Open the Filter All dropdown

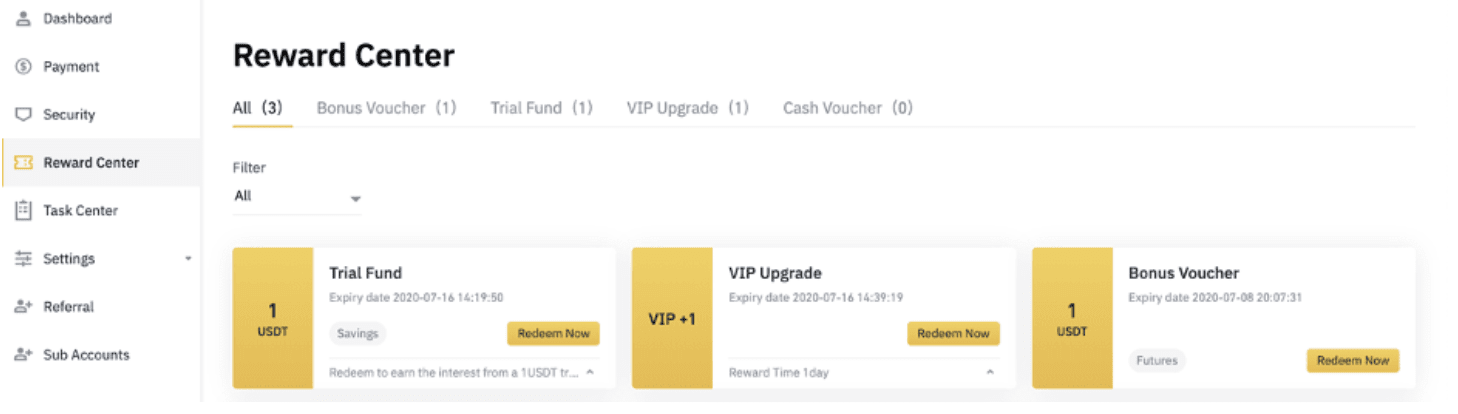297,197
